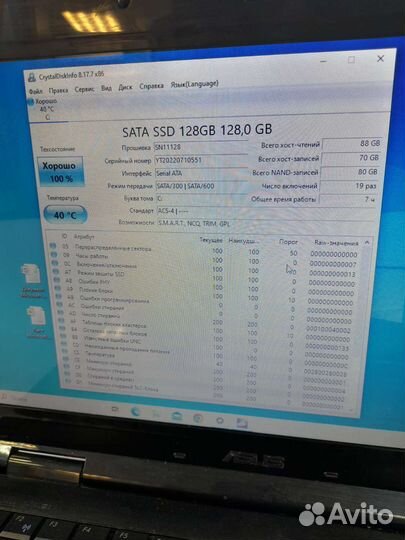Image resolution: width=405 pixels, height=540 pixels.
Task: Click the Буква тома field C:
Action: click(x=202, y=199)
